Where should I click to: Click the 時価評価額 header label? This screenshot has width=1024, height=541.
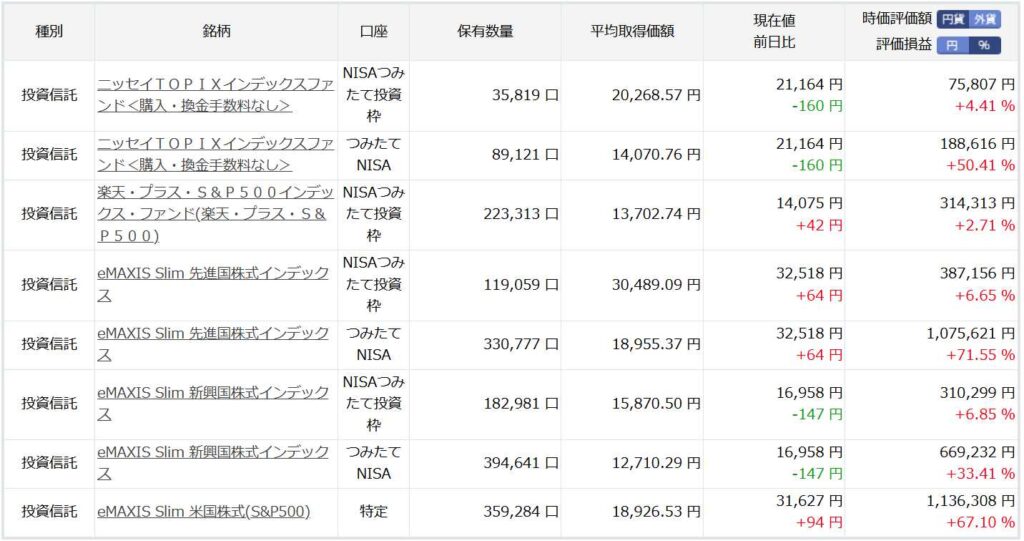[x=896, y=19]
